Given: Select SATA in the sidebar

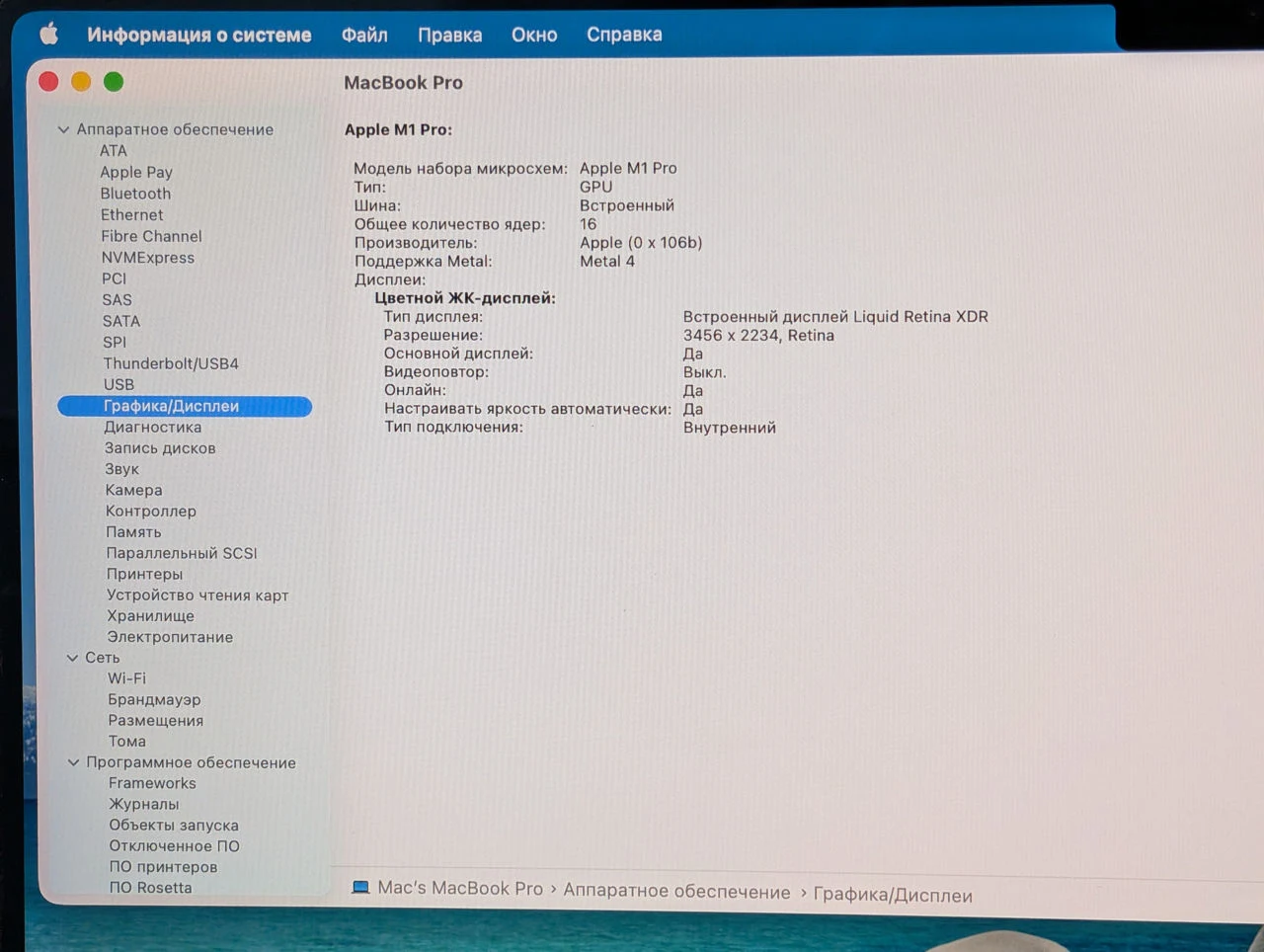Looking at the screenshot, I should pos(121,321).
